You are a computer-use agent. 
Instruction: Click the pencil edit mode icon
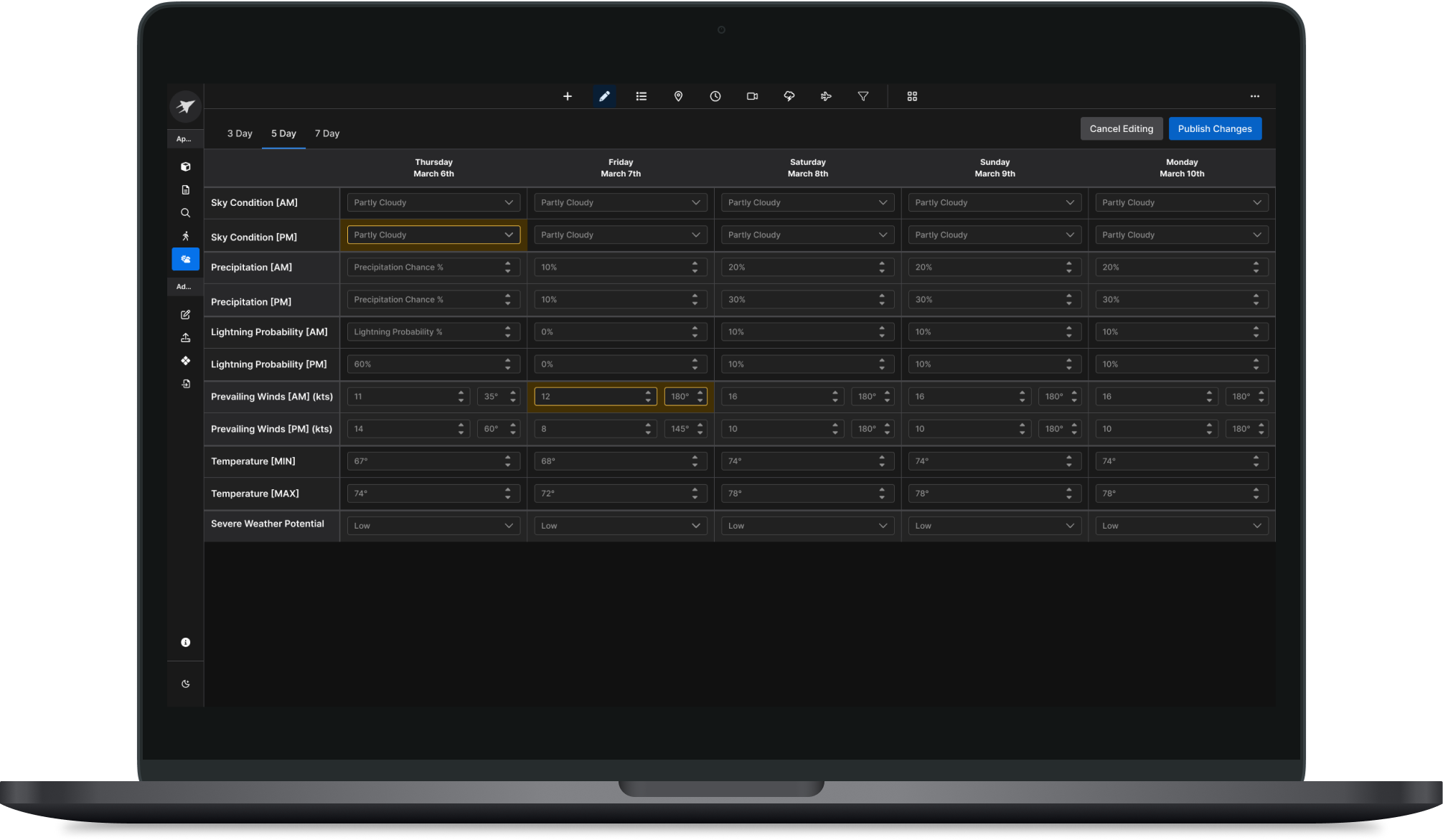click(604, 96)
